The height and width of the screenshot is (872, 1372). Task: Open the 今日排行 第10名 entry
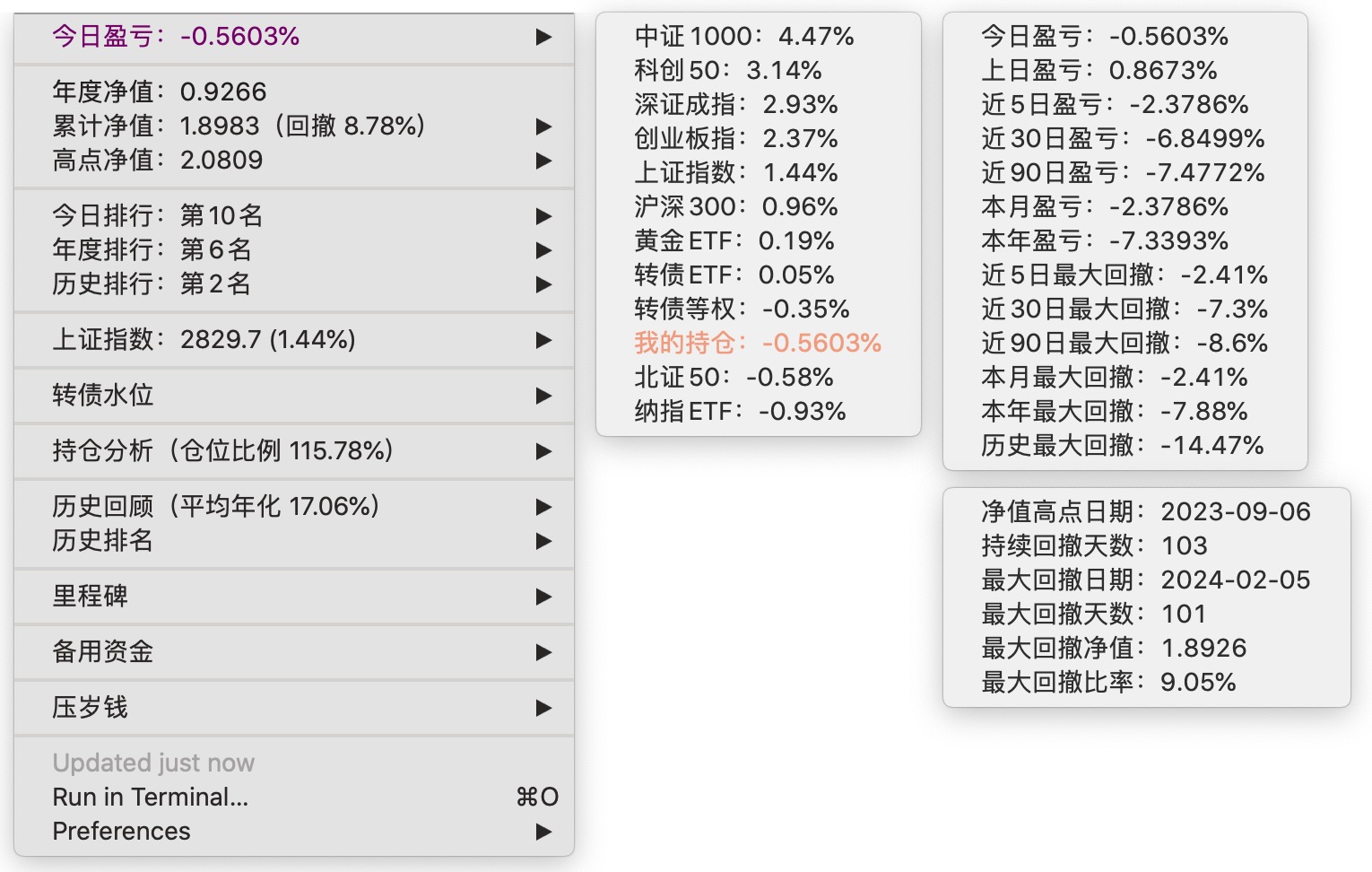(x=158, y=216)
